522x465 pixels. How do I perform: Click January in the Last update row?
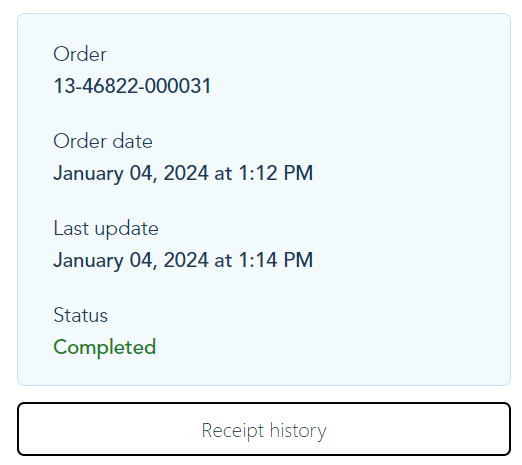click(88, 261)
